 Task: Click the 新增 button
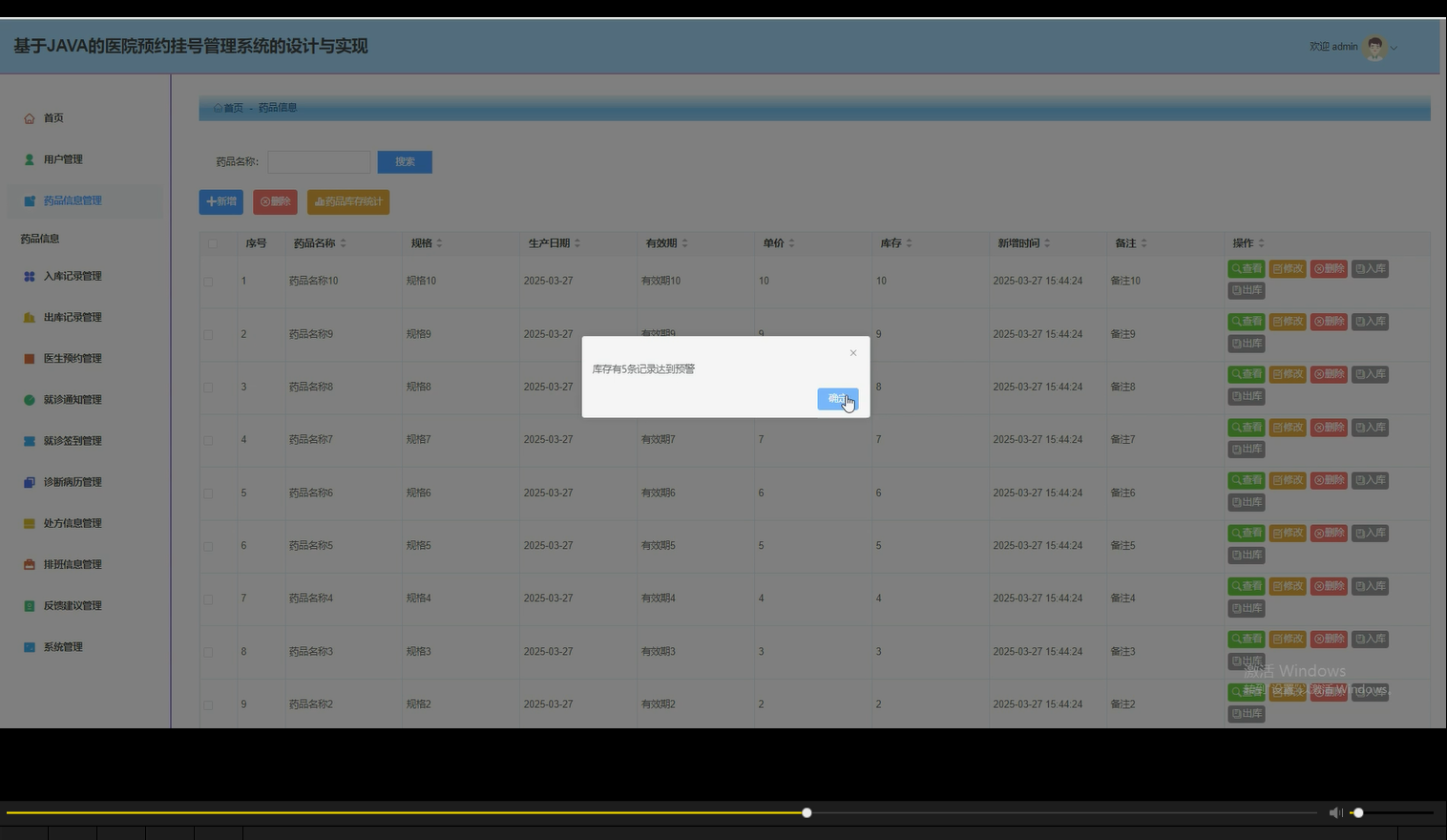tap(221, 201)
